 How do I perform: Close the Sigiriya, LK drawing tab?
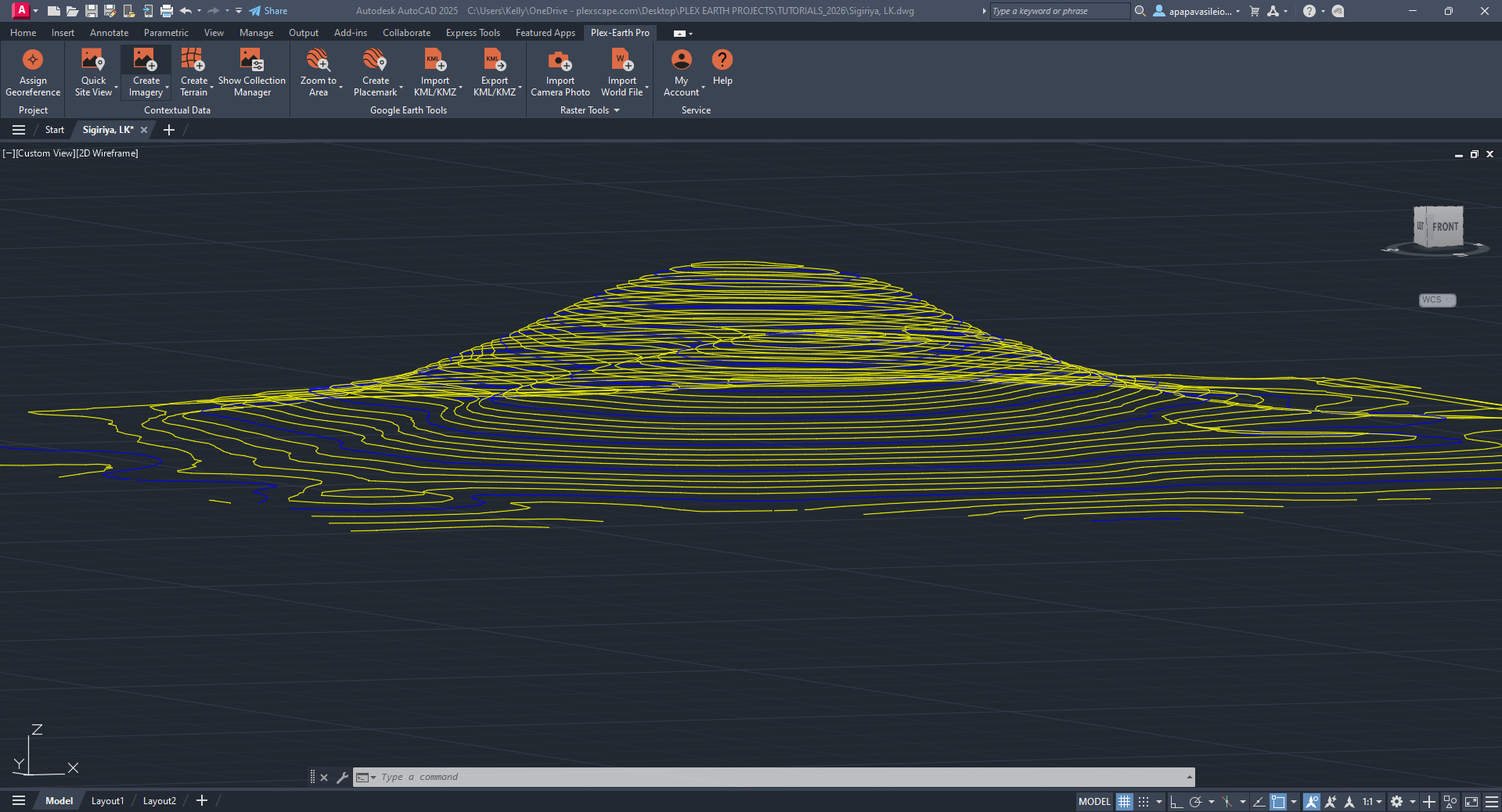coord(144,130)
